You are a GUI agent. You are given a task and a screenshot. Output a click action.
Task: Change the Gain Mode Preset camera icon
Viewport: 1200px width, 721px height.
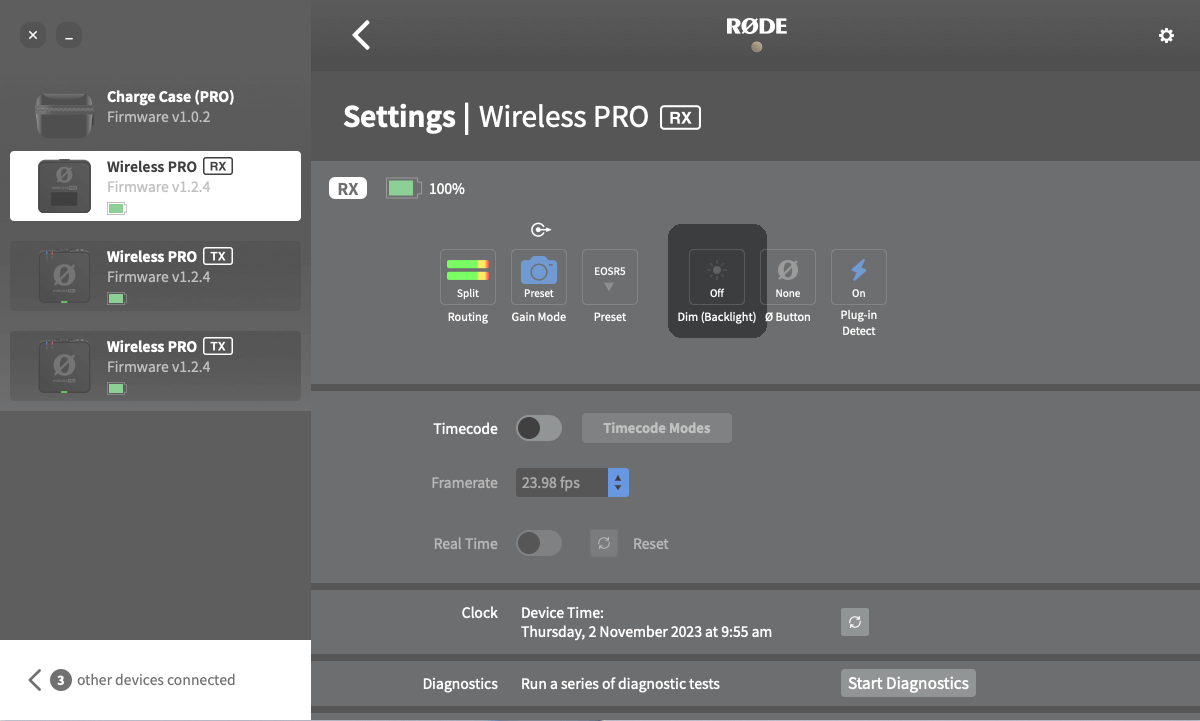pos(539,277)
